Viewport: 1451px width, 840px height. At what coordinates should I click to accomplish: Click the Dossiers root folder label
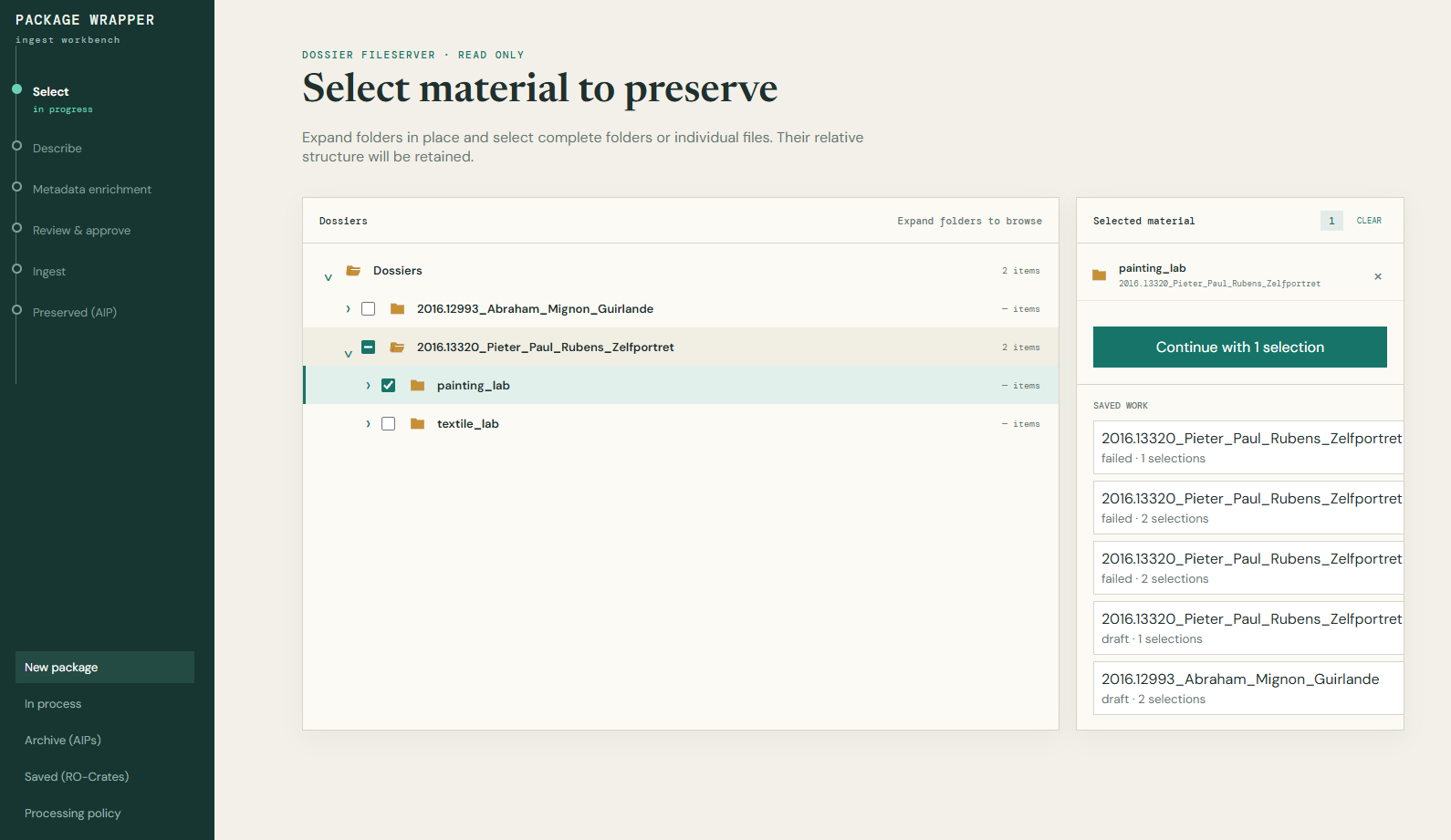point(398,271)
